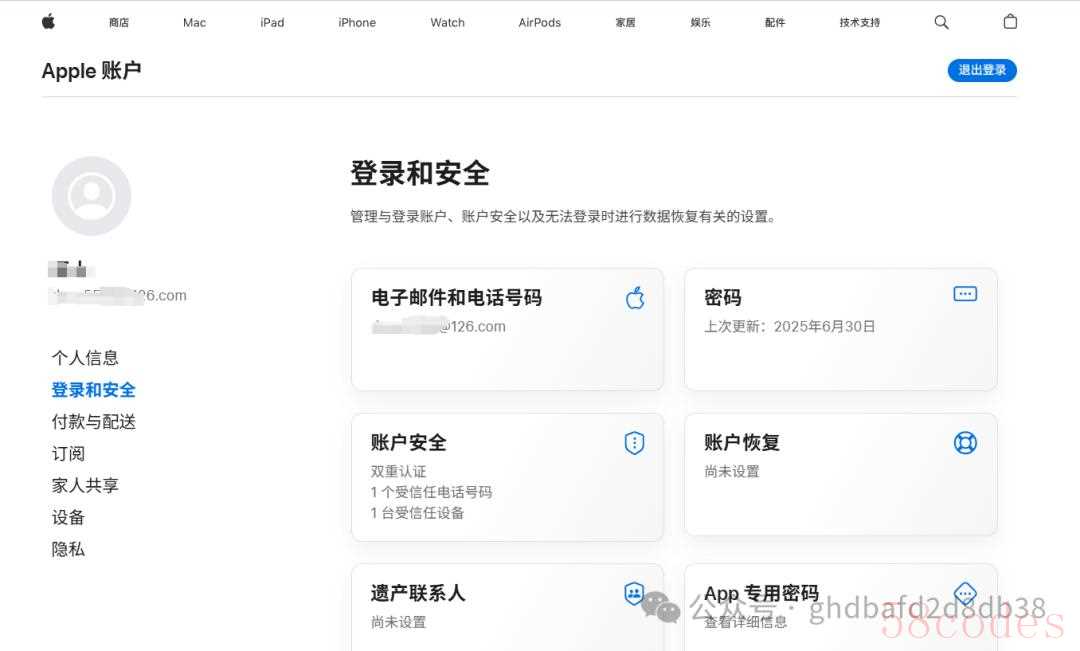Click 尚未设置 under 账户恢复
Viewport: 1080px width, 651px height.
click(731, 471)
